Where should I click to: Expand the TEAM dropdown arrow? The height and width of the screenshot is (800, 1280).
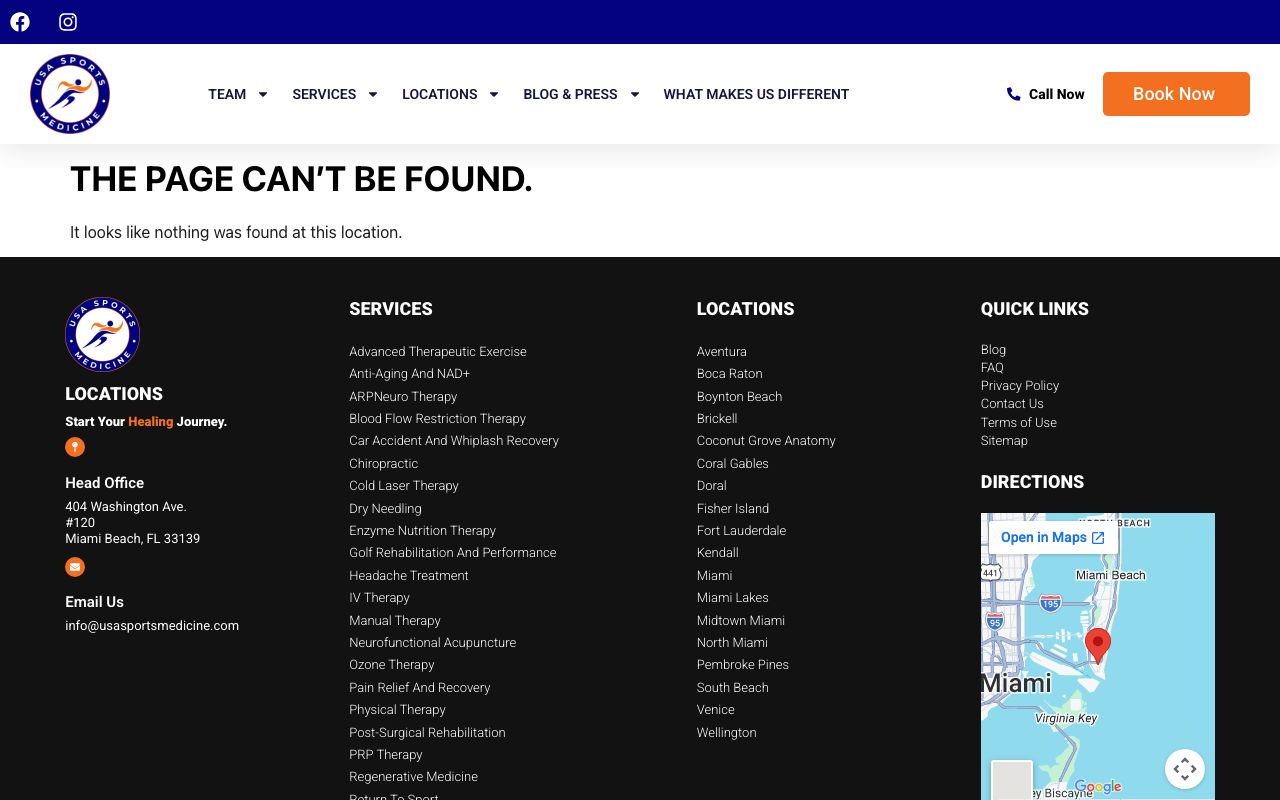point(263,94)
